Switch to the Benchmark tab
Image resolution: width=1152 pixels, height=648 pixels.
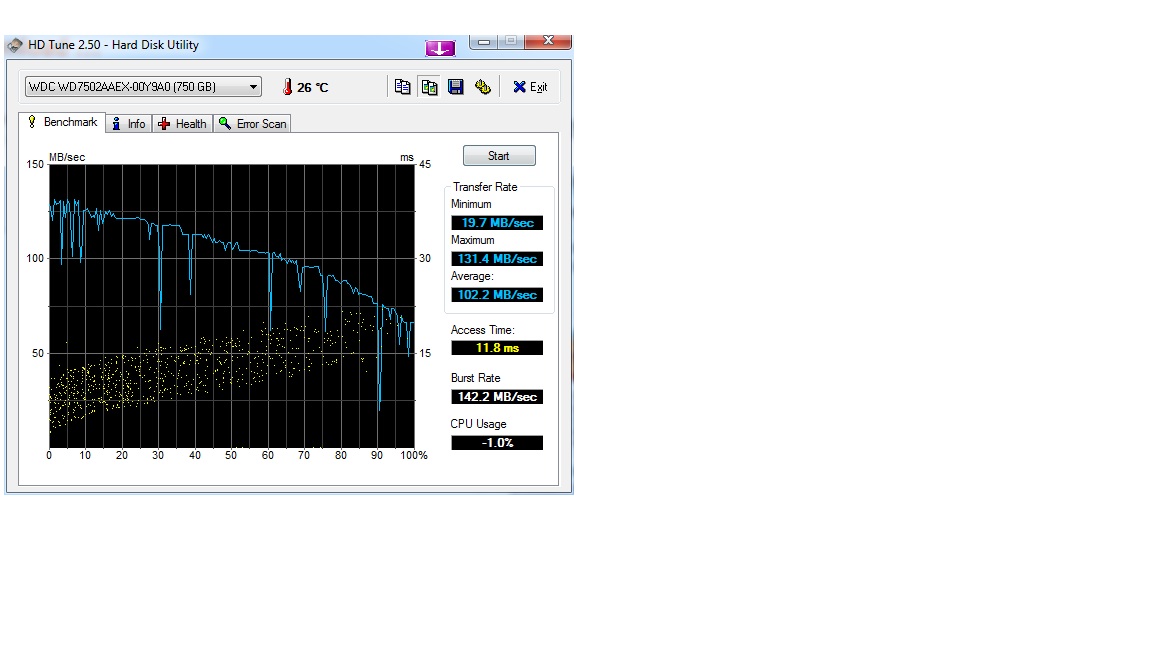(x=61, y=123)
